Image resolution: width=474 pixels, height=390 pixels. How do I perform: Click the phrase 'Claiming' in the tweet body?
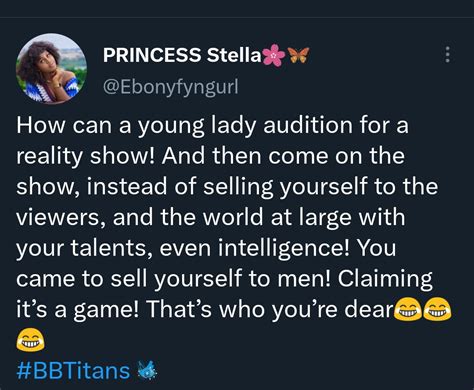coord(385,279)
